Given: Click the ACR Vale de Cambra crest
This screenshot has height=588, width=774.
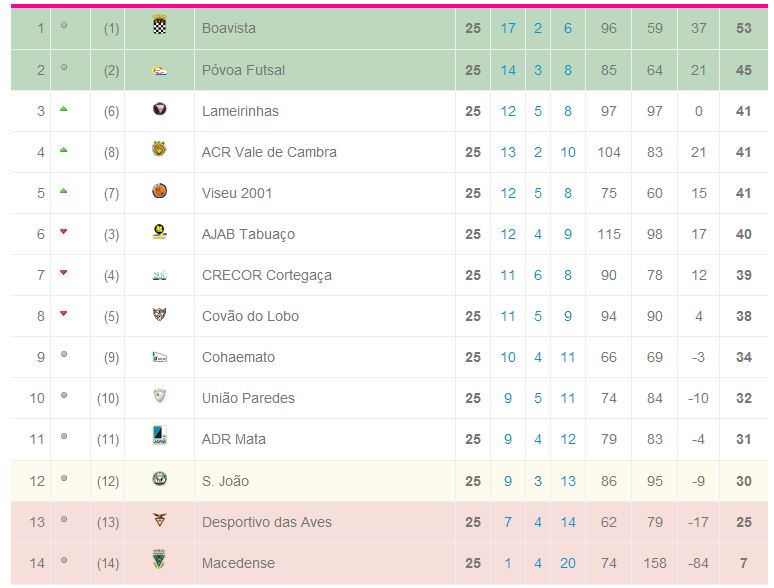Looking at the screenshot, I should point(160,151).
